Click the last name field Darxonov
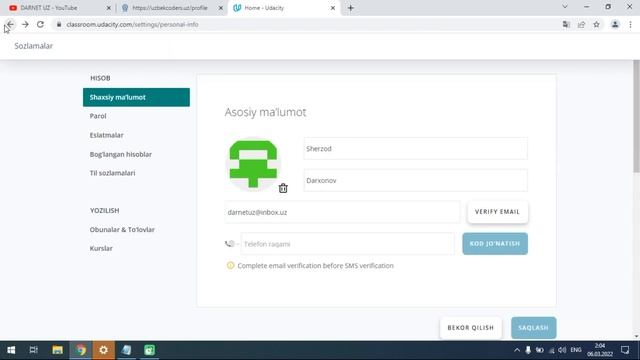 tap(416, 180)
